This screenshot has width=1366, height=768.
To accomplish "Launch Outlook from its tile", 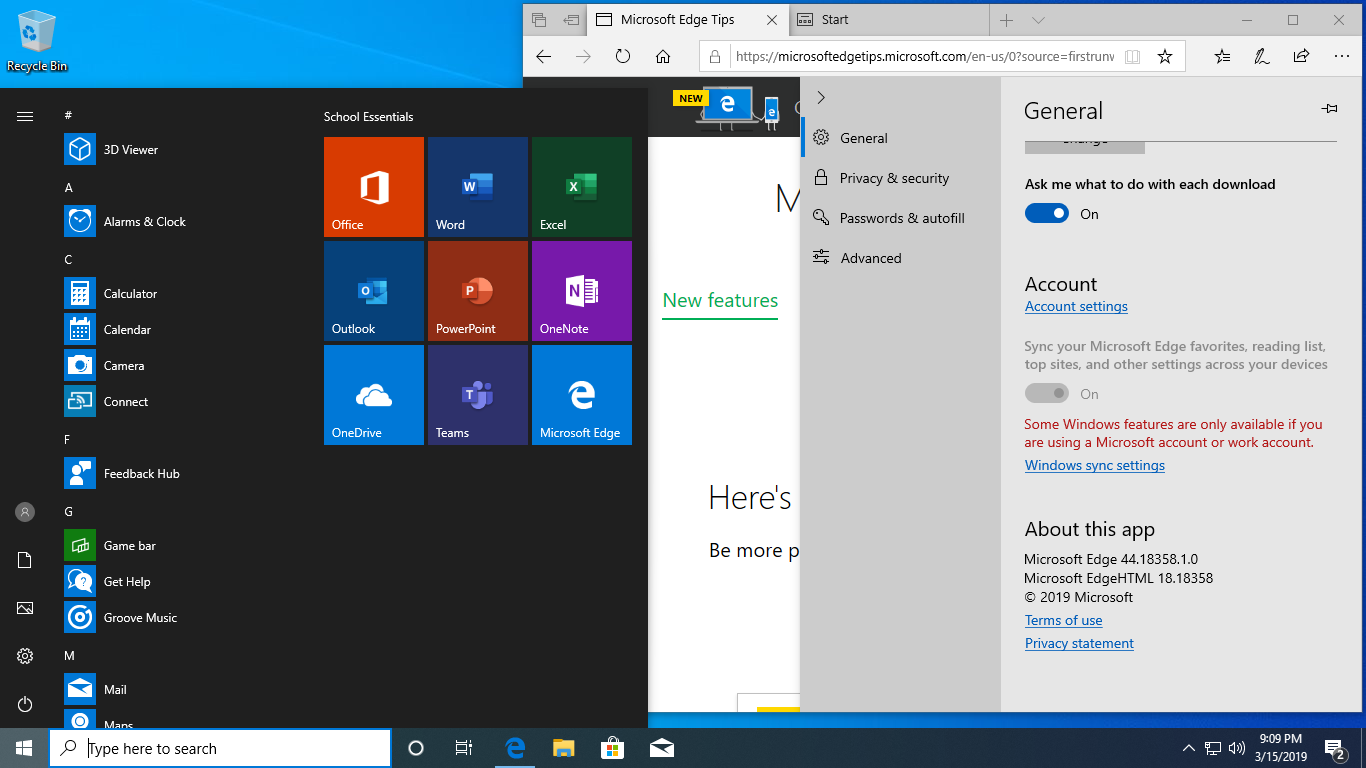I will 374,291.
